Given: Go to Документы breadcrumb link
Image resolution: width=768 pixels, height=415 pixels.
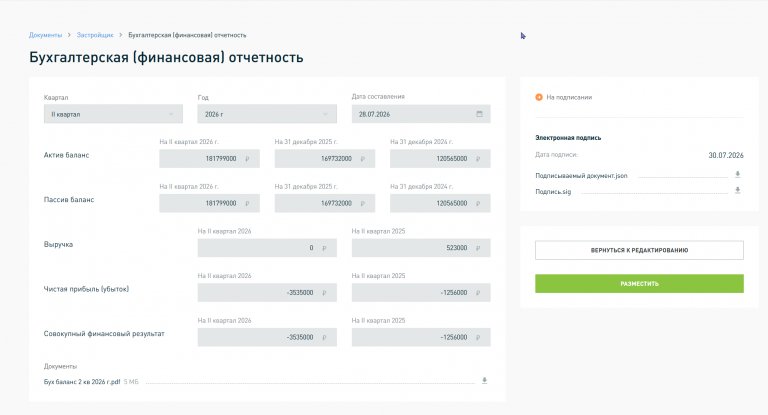Looking at the screenshot, I should tap(45, 35).
